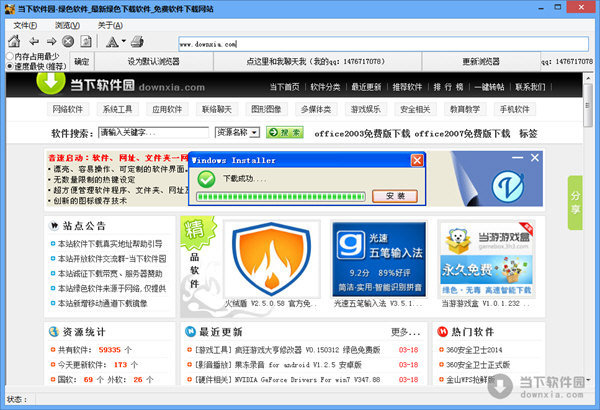Click the vertical scrollbar thumb
Image resolution: width=600 pixels, height=410 pixels.
click(x=588, y=106)
